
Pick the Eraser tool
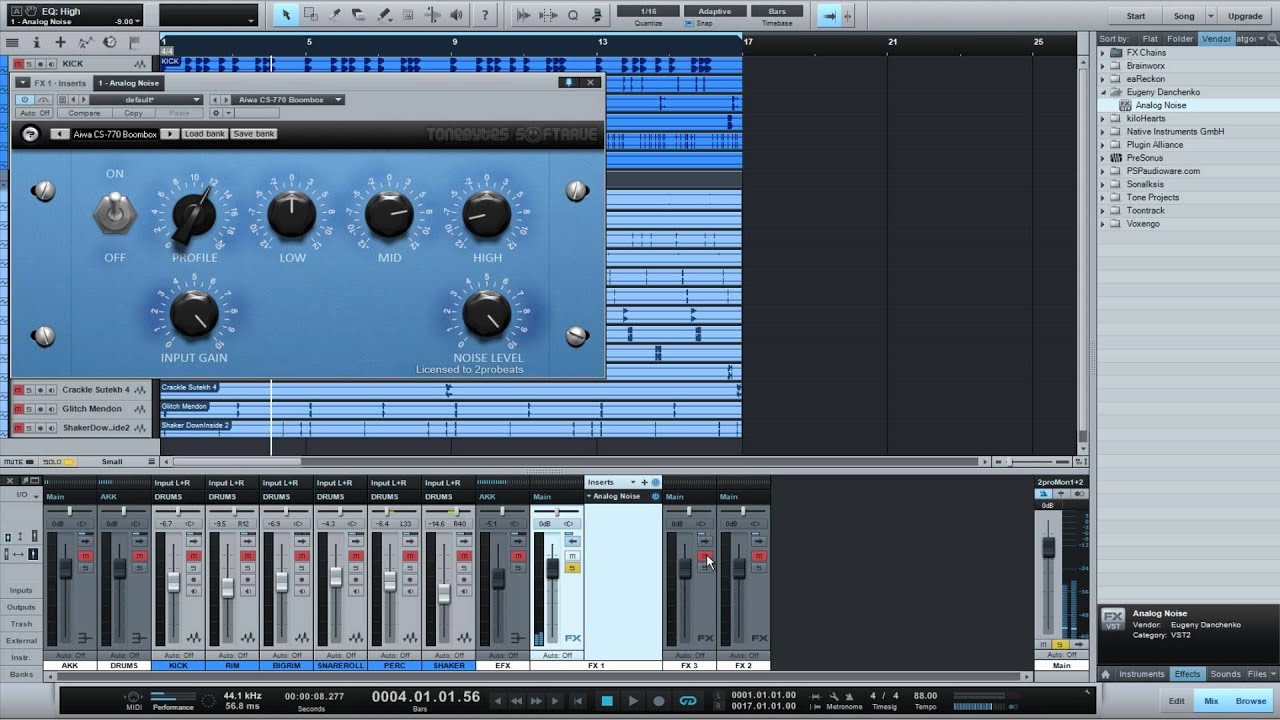pyautogui.click(x=359, y=15)
